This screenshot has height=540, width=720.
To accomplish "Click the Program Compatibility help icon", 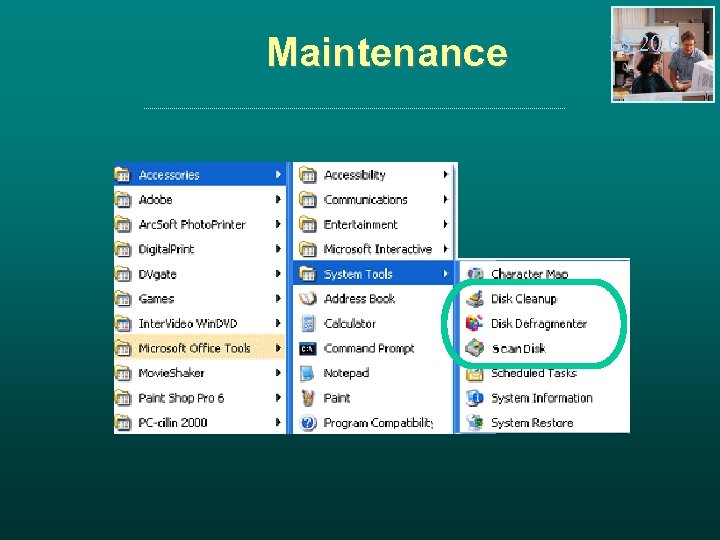I will tap(308, 422).
